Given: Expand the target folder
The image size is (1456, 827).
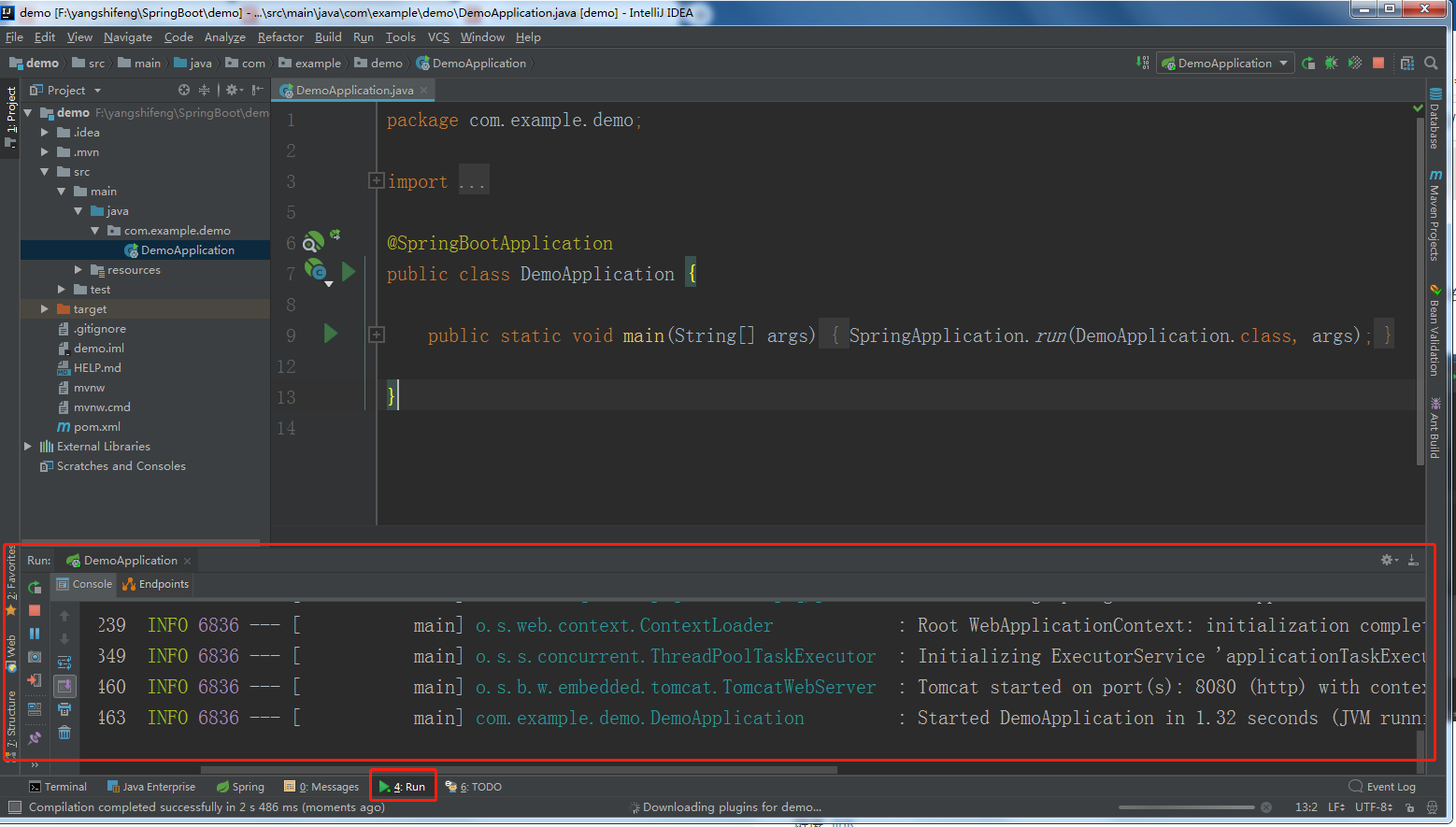Looking at the screenshot, I should click(44, 309).
